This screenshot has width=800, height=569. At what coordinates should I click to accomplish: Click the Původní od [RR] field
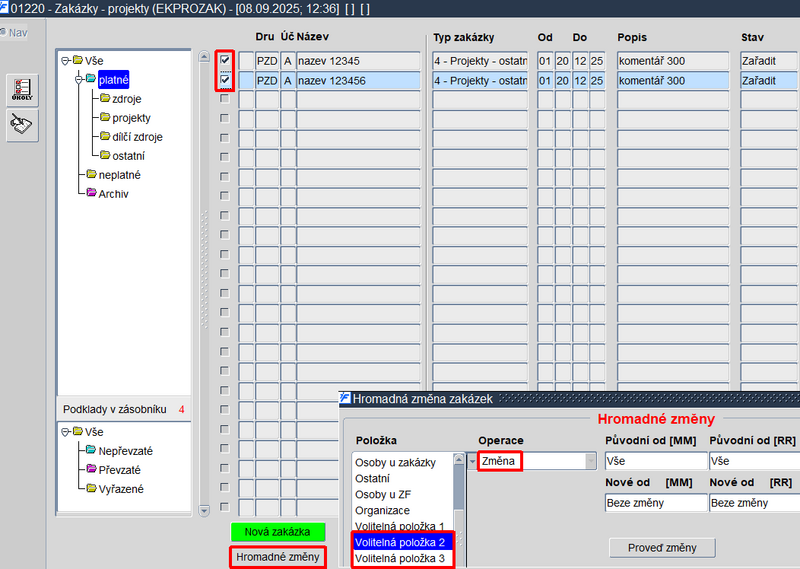coord(755,461)
